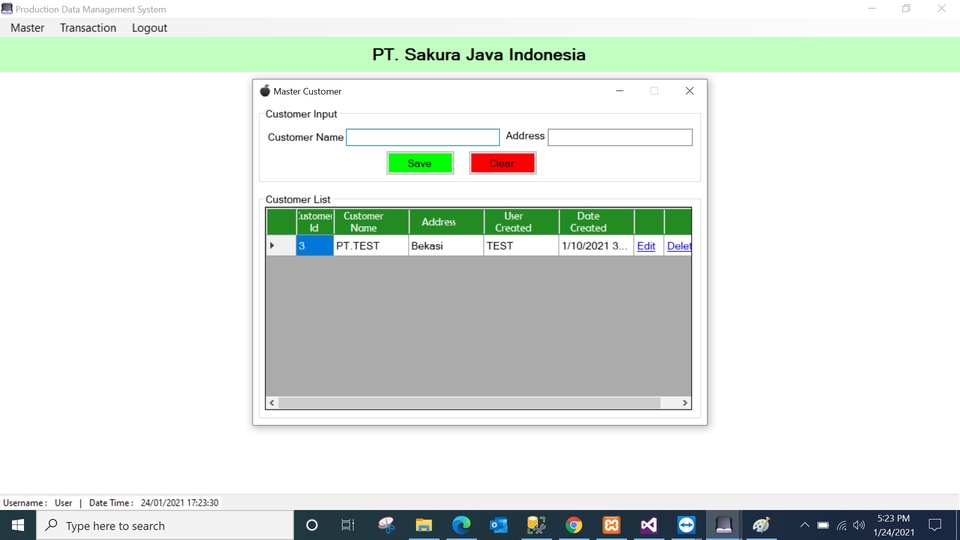Image resolution: width=960 pixels, height=540 pixels.
Task: Click the volume speaker tray icon
Action: (x=859, y=525)
